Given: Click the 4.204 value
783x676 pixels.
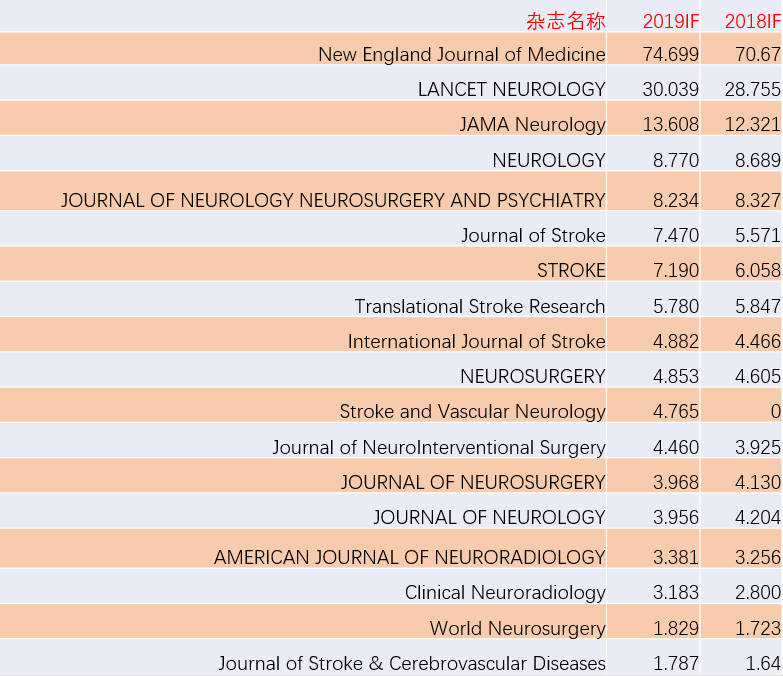Looking at the screenshot, I should point(758,518).
